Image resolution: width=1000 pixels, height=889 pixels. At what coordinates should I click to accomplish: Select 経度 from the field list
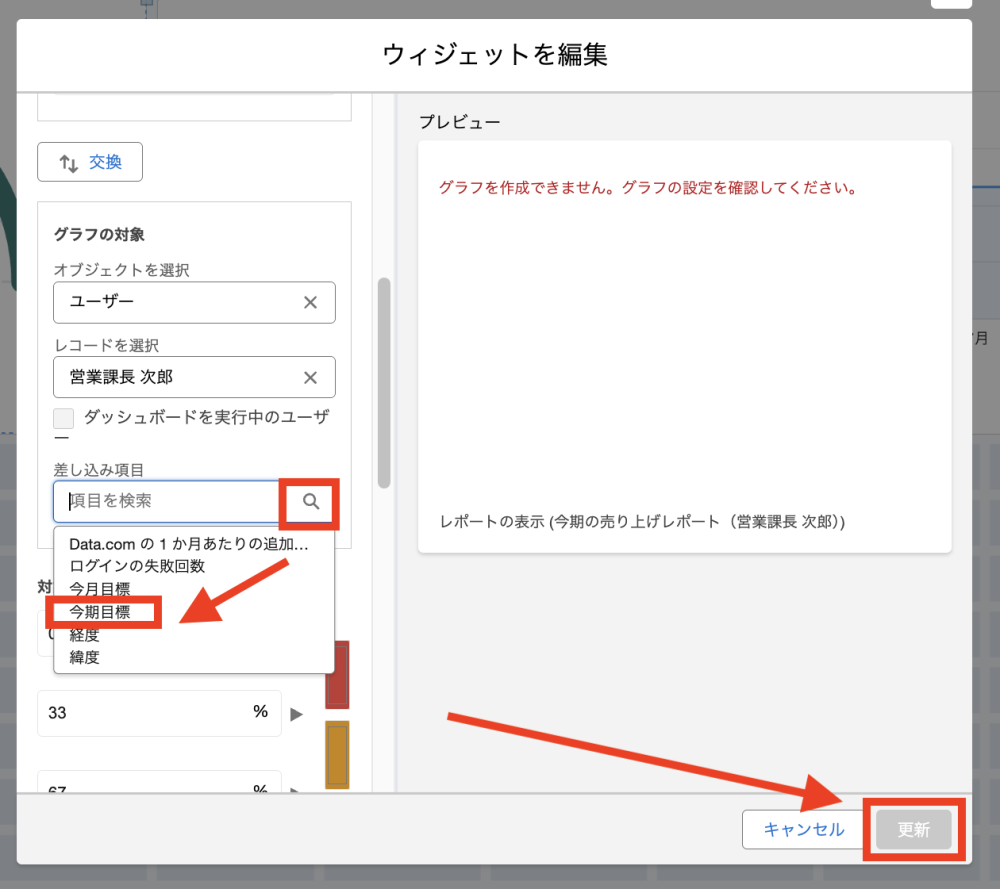tap(85, 635)
